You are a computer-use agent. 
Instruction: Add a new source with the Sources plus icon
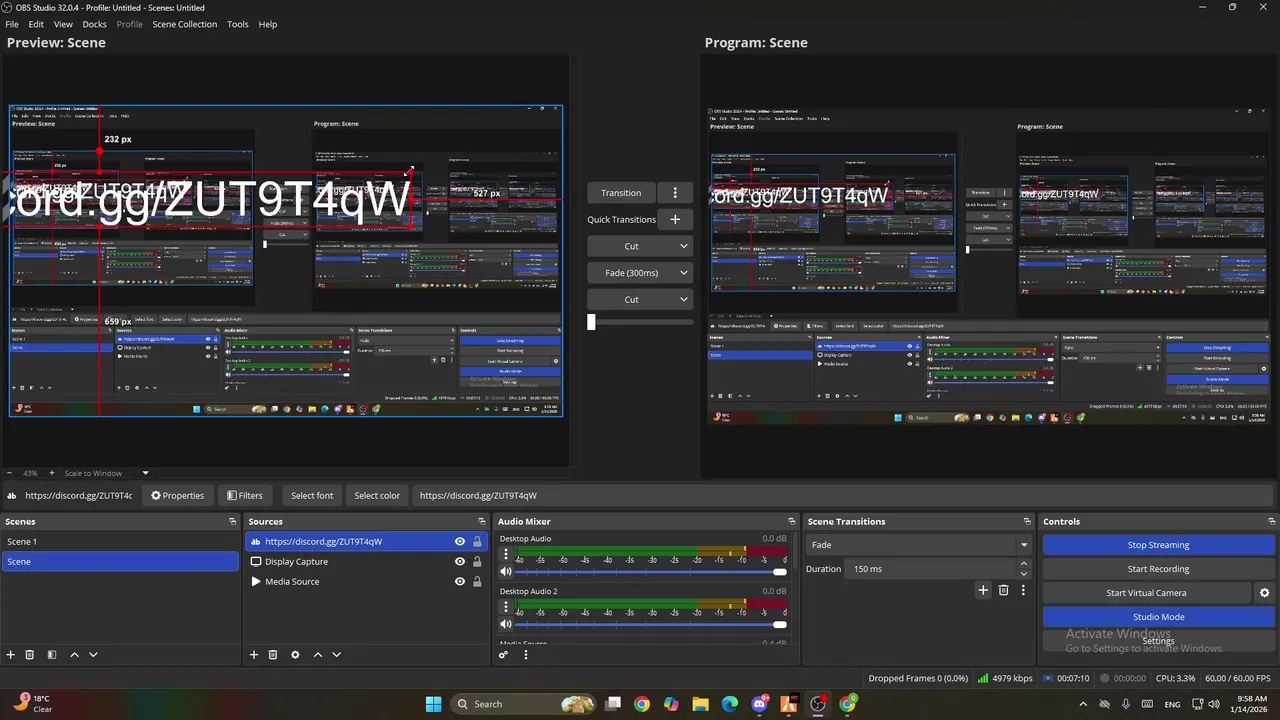[254, 655]
